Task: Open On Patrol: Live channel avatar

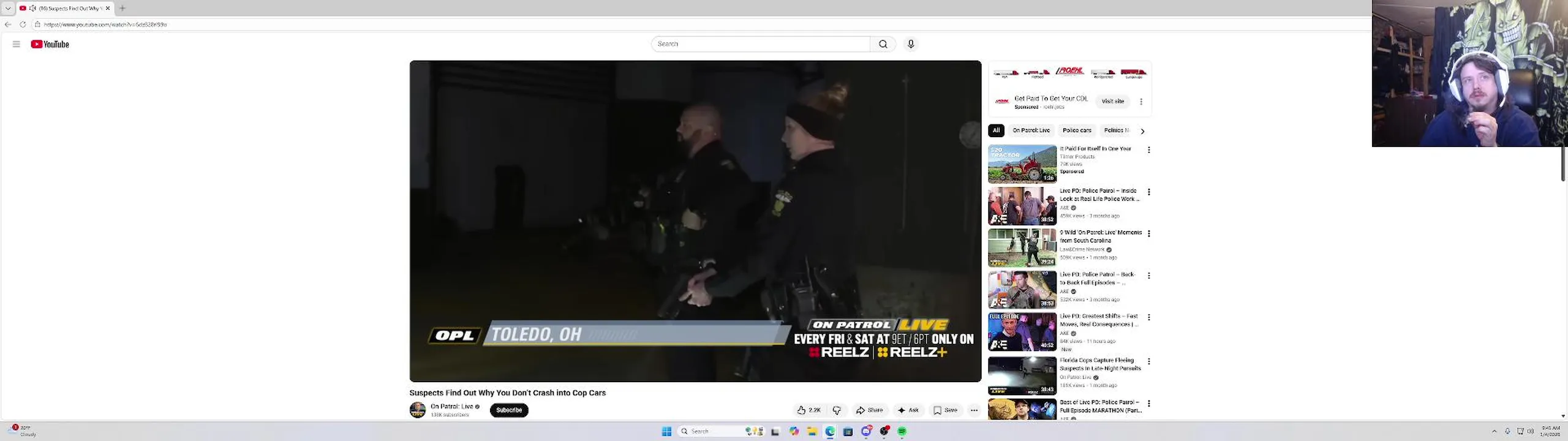Action: click(x=418, y=410)
